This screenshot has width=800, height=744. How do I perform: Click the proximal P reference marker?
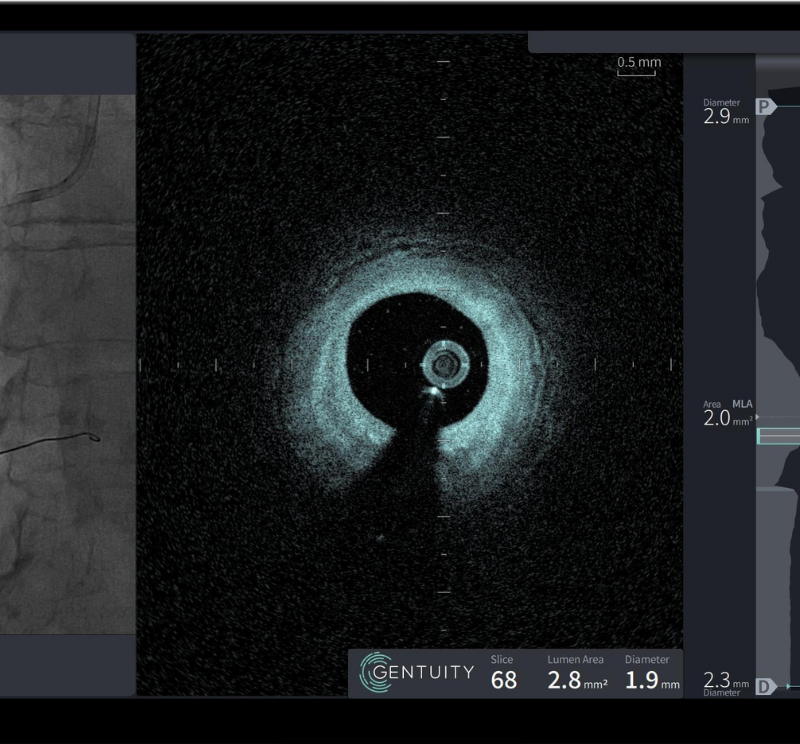[766, 106]
